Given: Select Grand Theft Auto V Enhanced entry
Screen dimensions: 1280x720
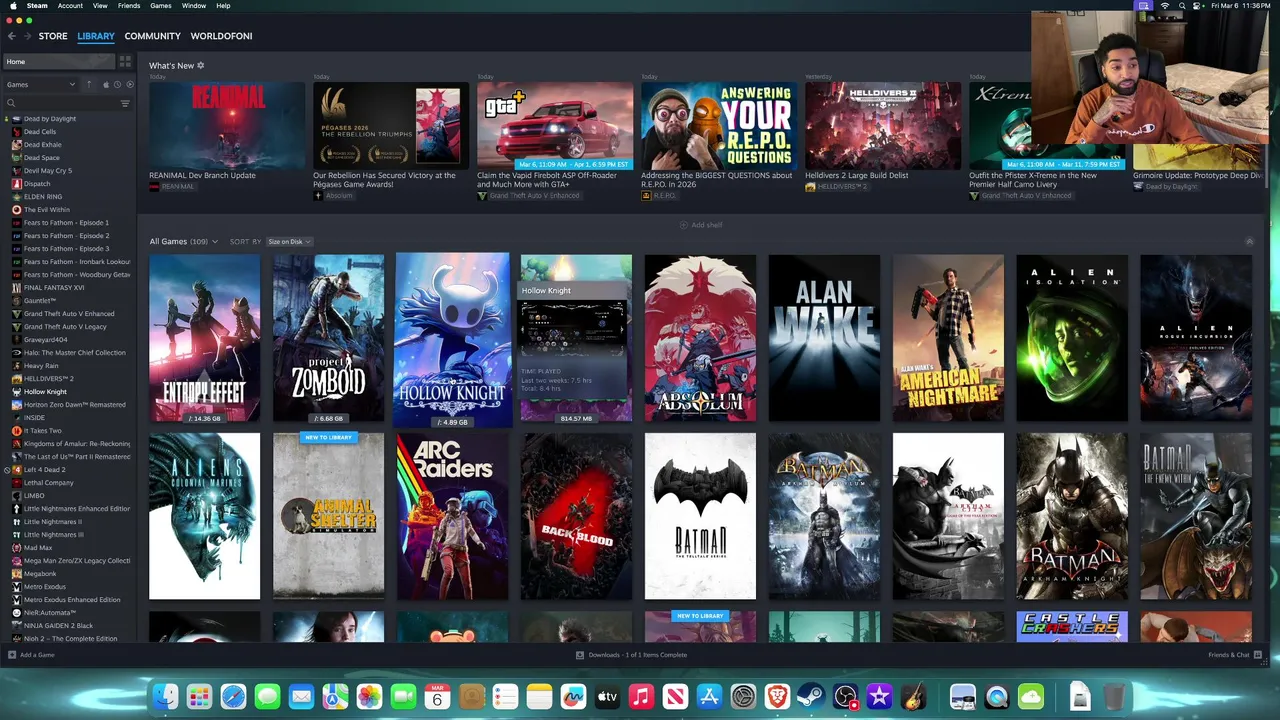Looking at the screenshot, I should [x=69, y=314].
